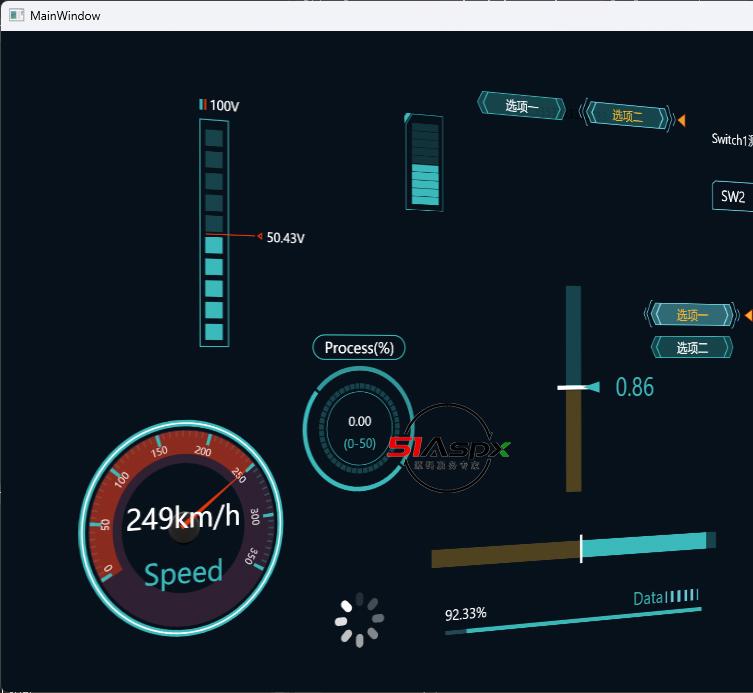Select the highlighted lower-right 选项一 option
Image resolution: width=753 pixels, height=693 pixels.
pyautogui.click(x=691, y=315)
